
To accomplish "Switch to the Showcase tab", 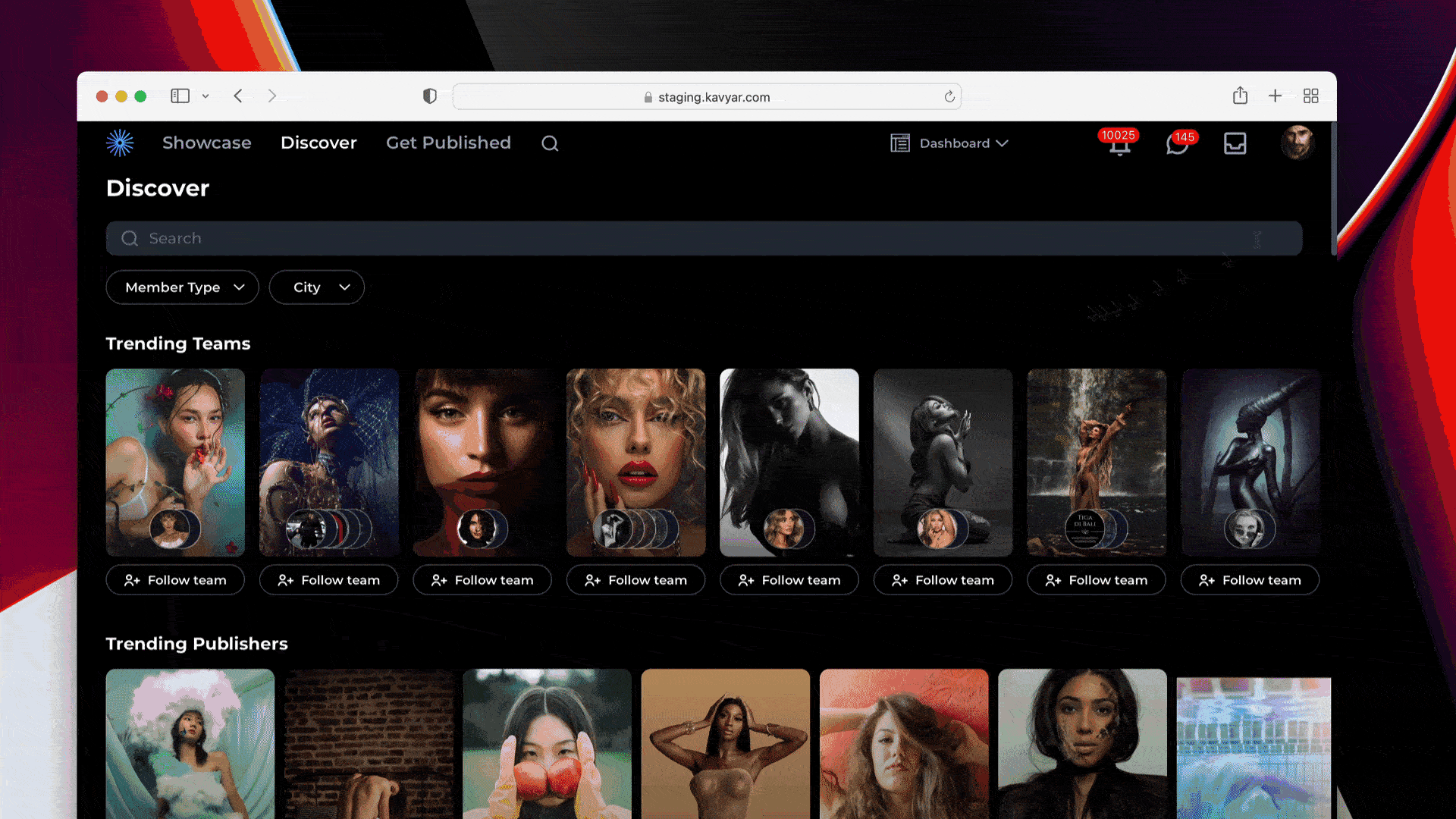I will click(x=206, y=143).
